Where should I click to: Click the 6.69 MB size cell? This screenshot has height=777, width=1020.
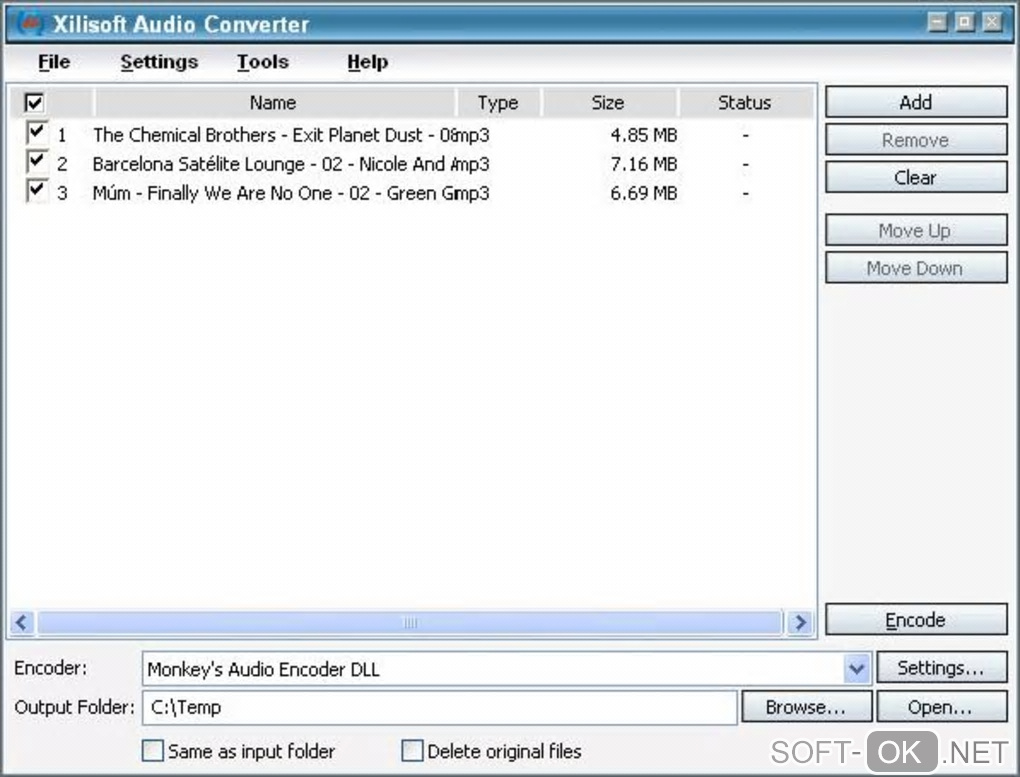(x=644, y=193)
